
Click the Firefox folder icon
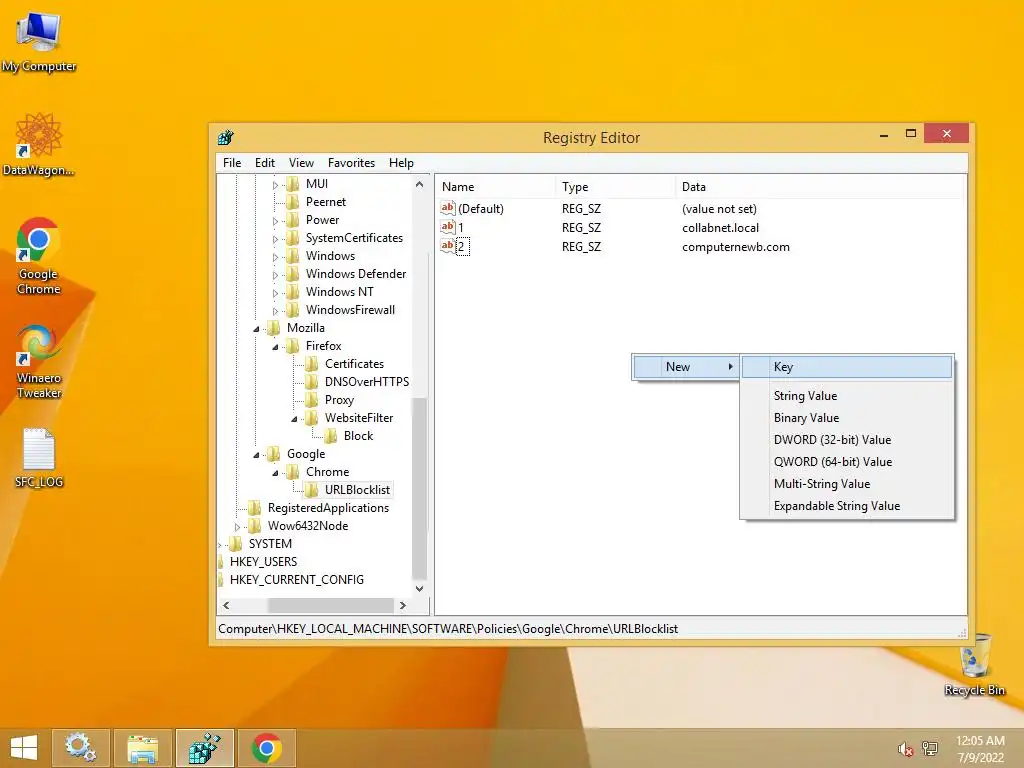click(293, 346)
